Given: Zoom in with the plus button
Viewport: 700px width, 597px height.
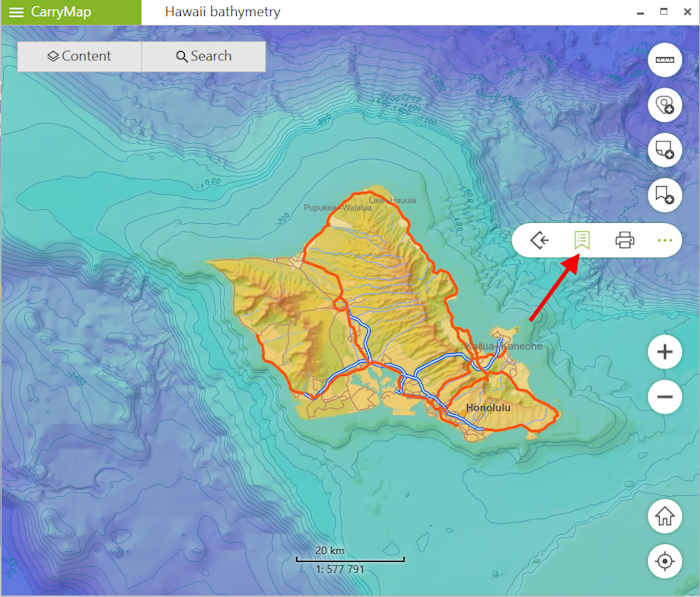Looking at the screenshot, I should [x=664, y=352].
